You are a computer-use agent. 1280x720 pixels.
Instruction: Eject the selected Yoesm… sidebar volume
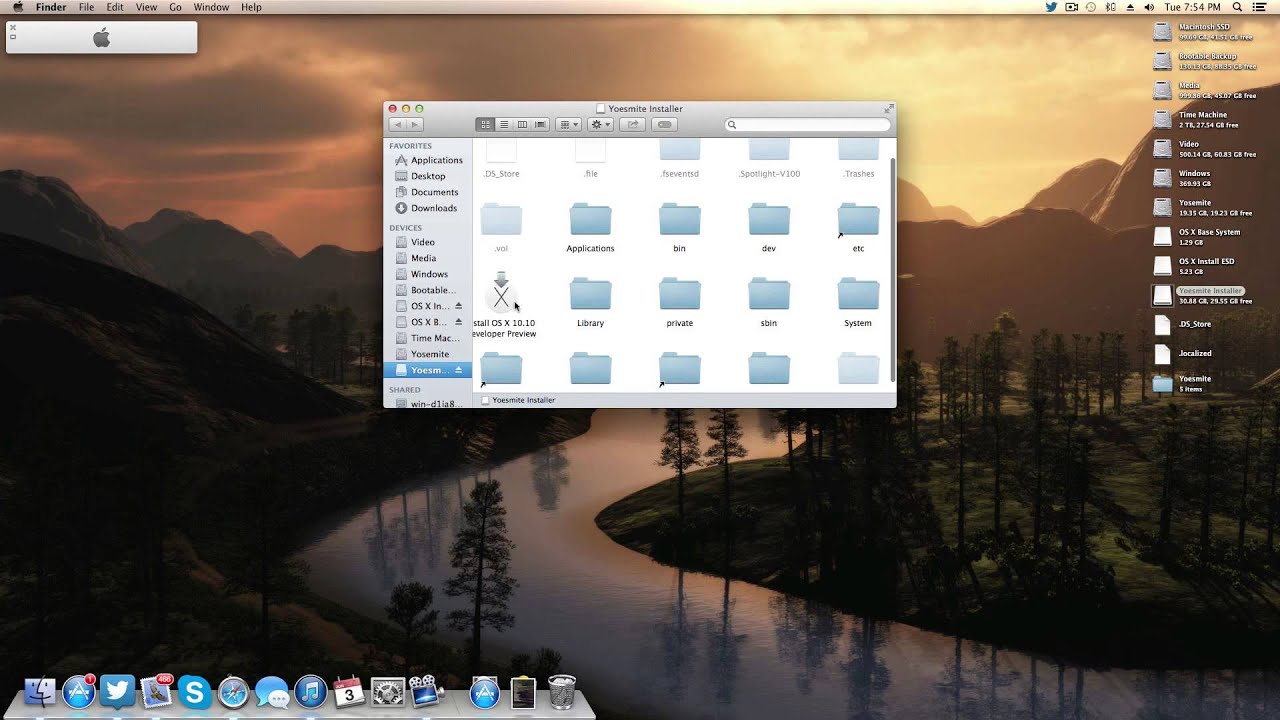point(459,370)
